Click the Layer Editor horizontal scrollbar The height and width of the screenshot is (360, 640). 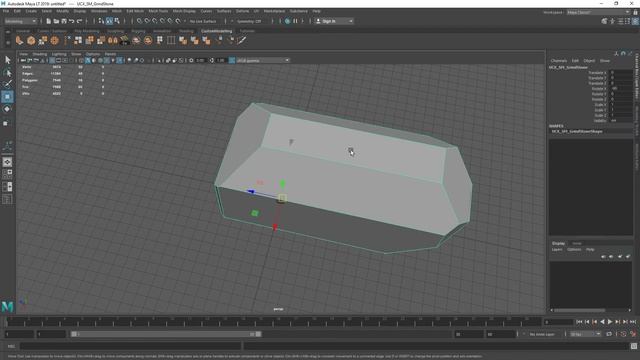click(579, 310)
